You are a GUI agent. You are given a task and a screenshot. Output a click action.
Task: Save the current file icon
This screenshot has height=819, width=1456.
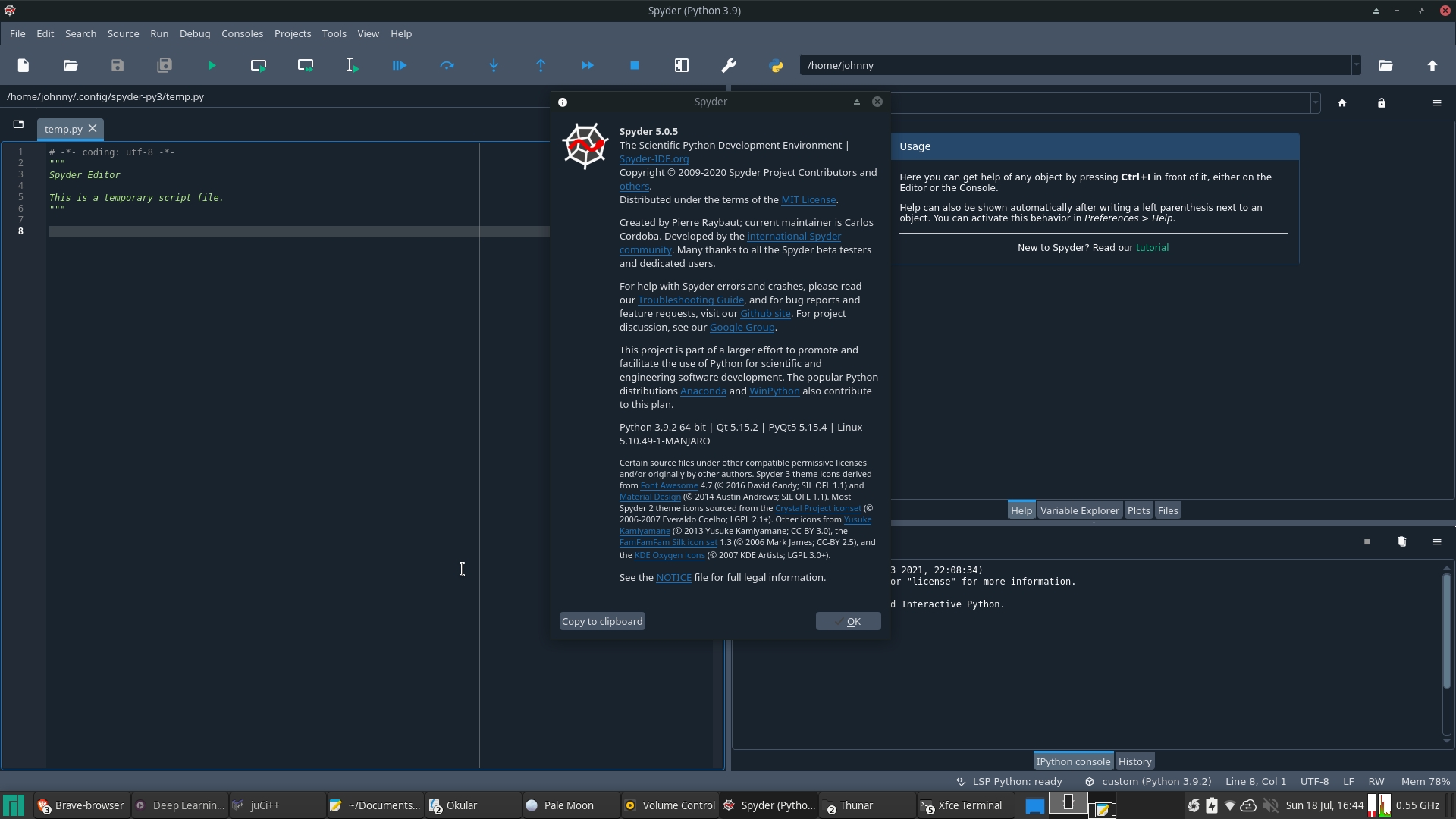coord(118,65)
